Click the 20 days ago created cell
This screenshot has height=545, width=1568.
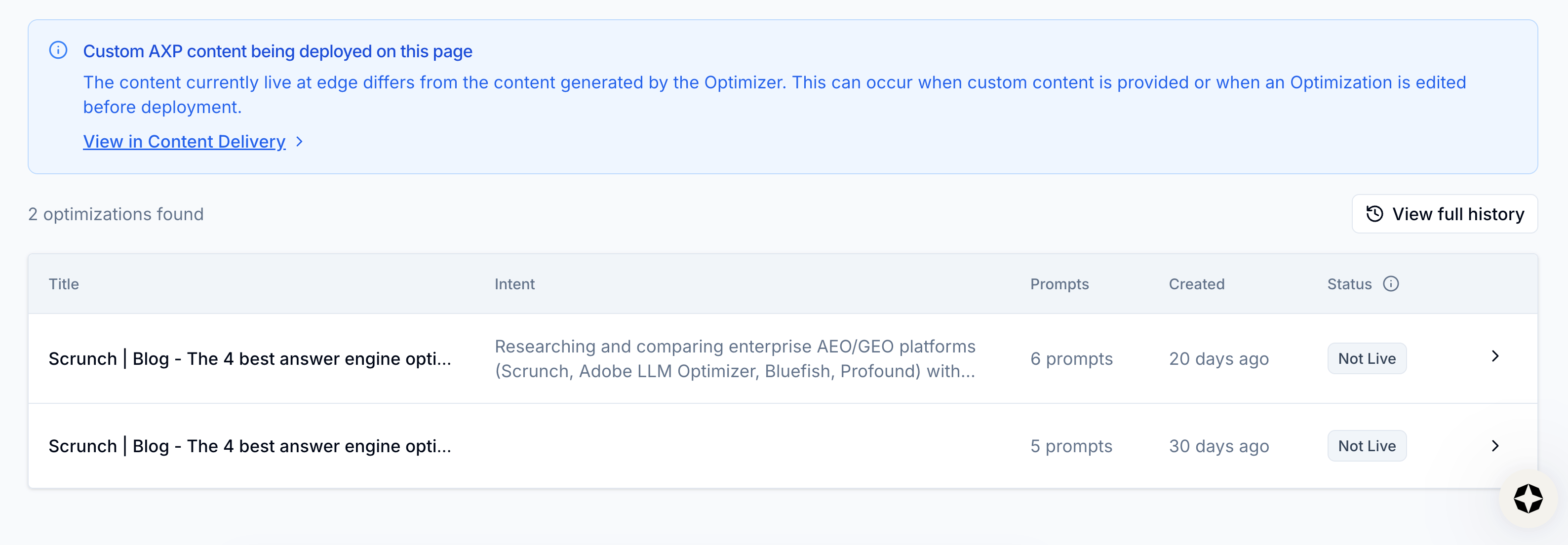1218,359
